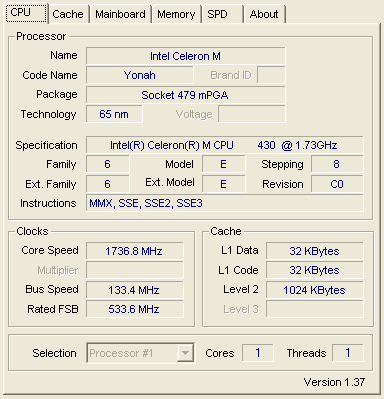Open the SPD tab
384x399 pixels.
click(x=223, y=14)
